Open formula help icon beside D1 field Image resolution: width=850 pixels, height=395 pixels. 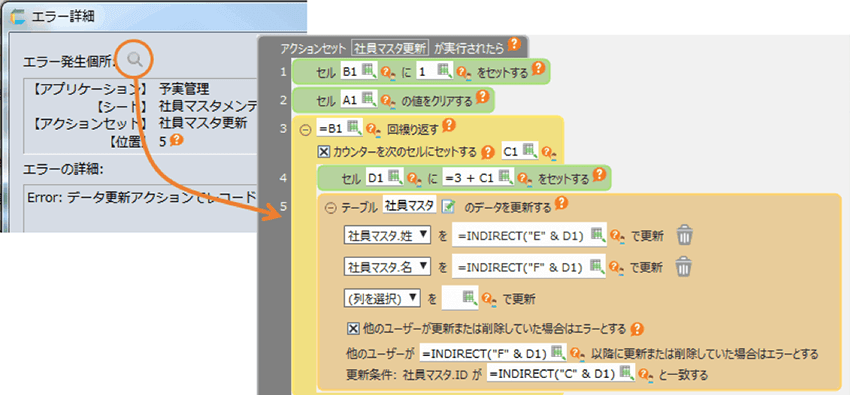point(414,178)
